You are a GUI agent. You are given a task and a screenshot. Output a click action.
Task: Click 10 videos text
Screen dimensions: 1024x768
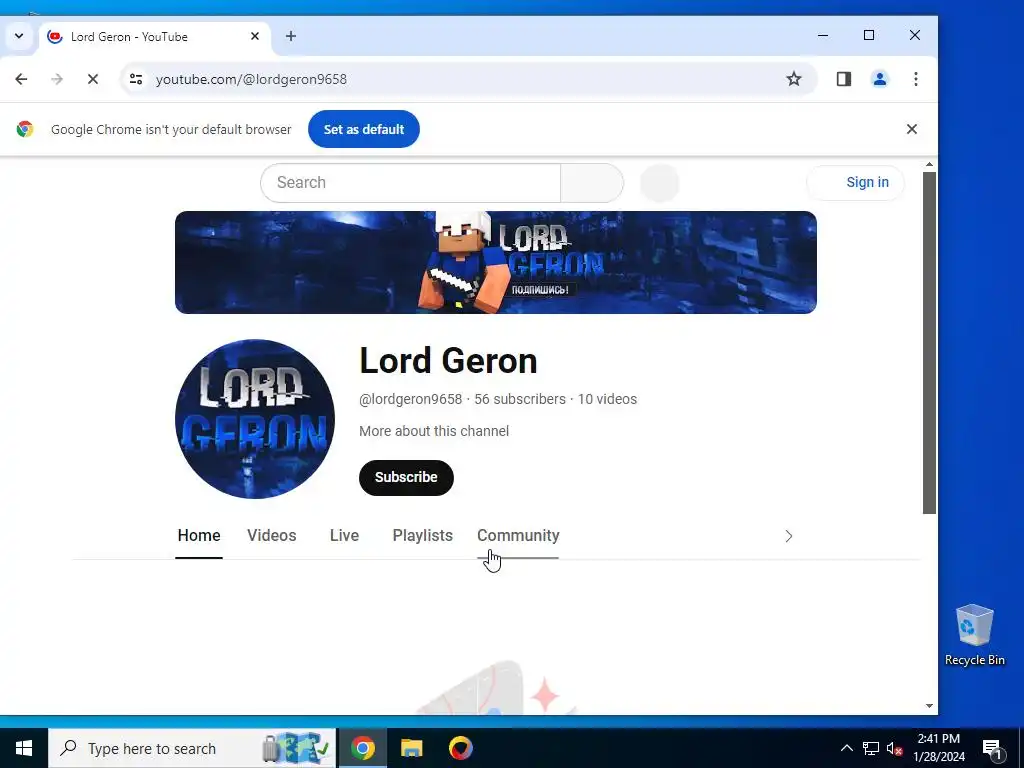607,399
